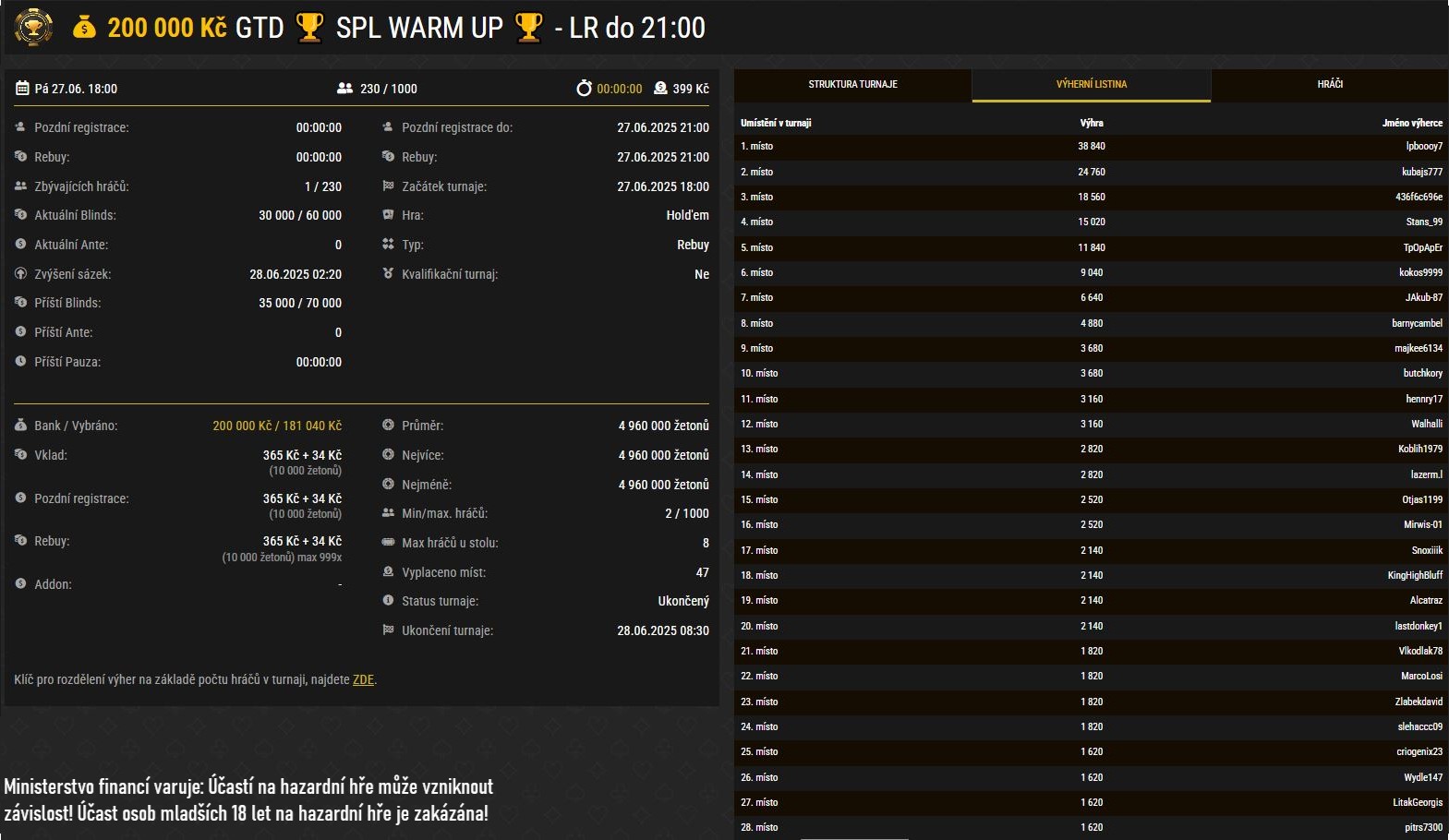The image size is (1449, 840).
Task: Click the 38 840 prize amount
Action: coord(1092,146)
